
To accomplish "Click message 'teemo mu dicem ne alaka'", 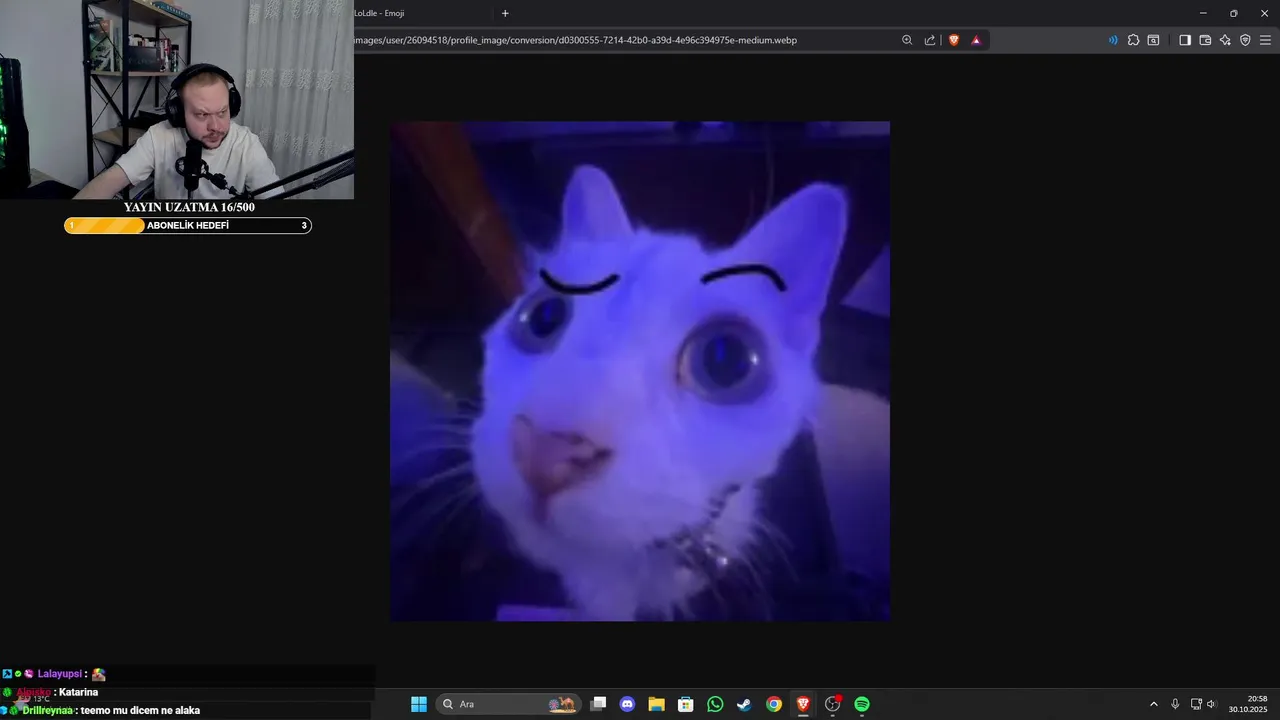I will 140,710.
